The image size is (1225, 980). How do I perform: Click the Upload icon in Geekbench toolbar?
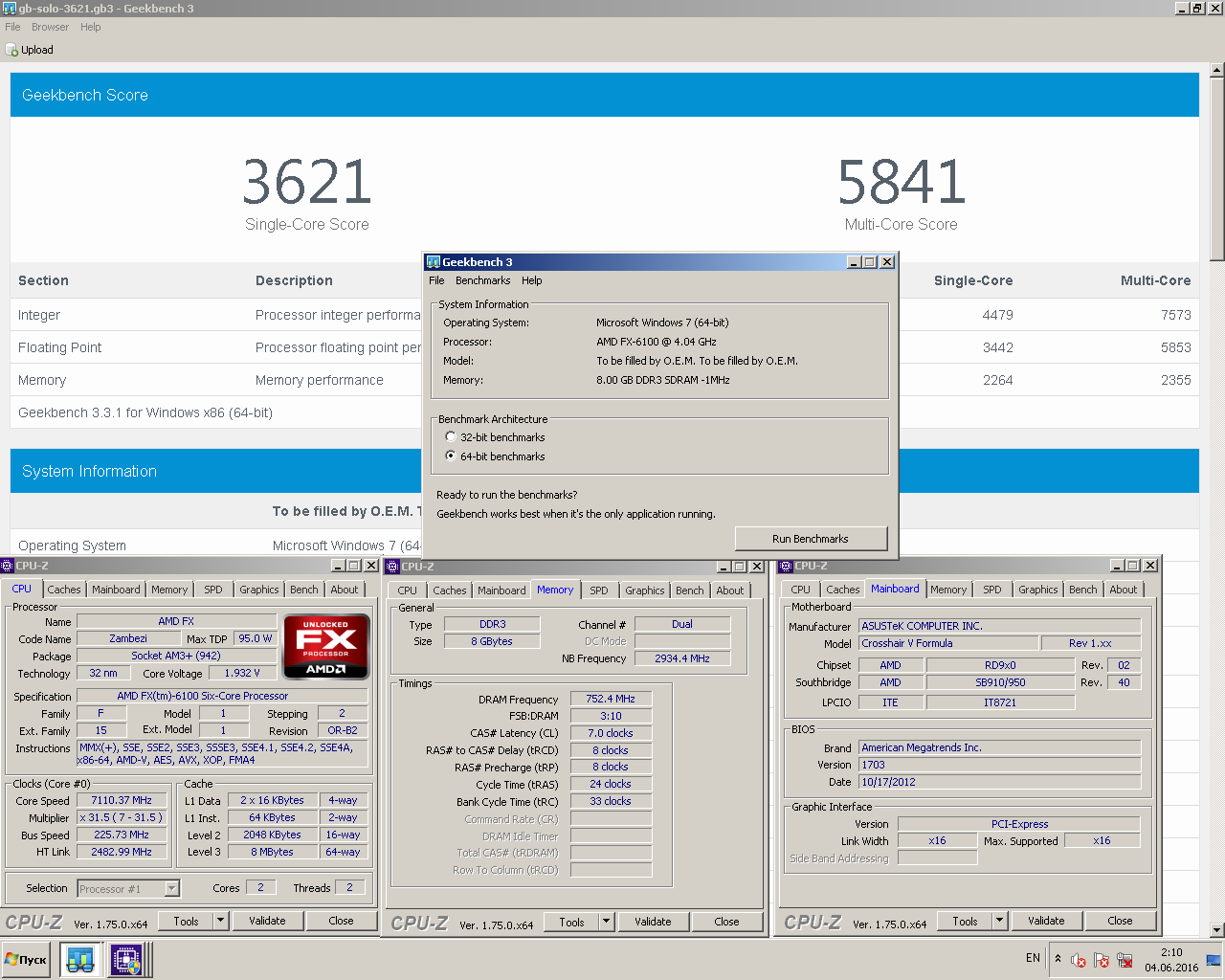11,50
